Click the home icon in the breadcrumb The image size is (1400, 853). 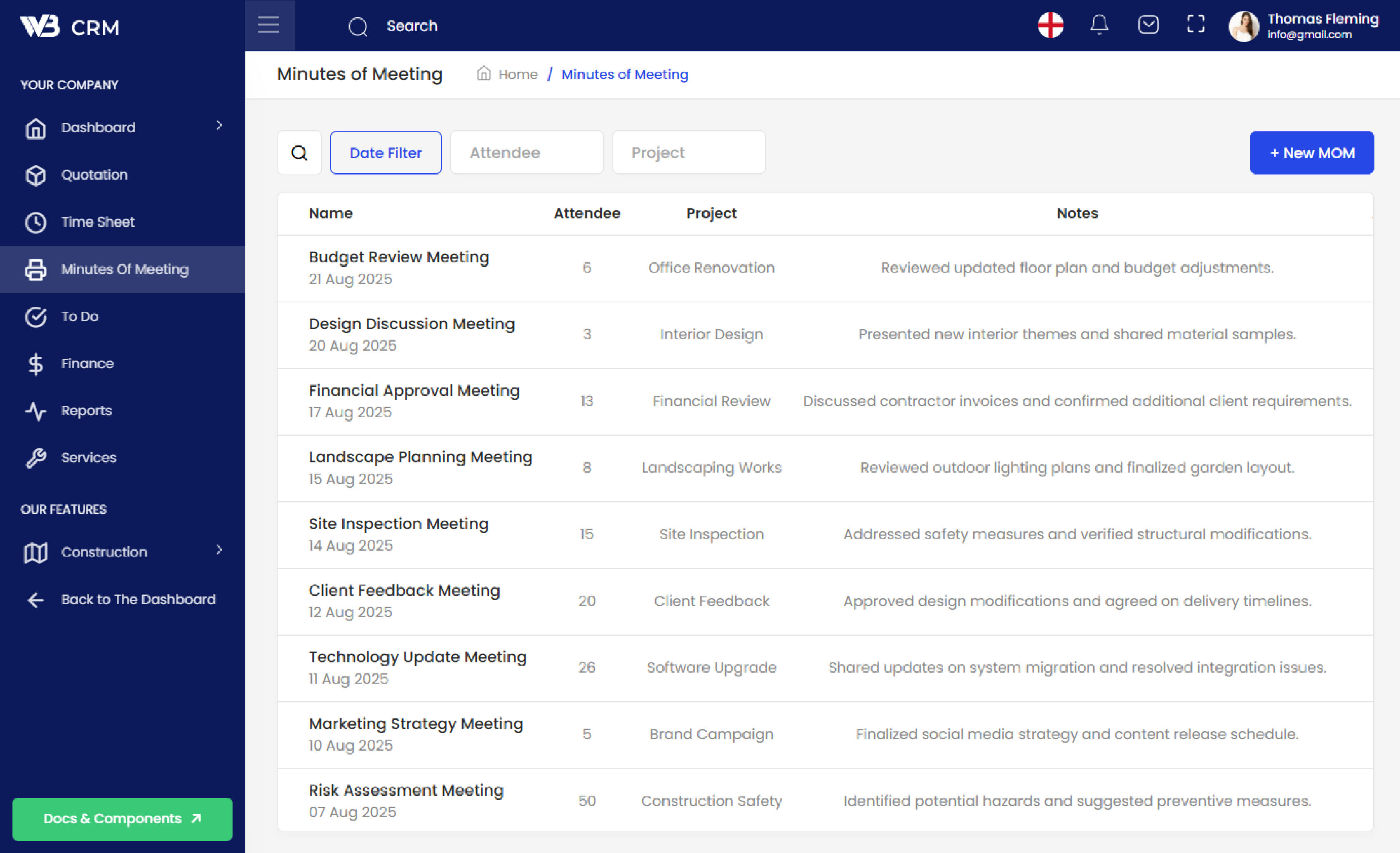point(483,74)
